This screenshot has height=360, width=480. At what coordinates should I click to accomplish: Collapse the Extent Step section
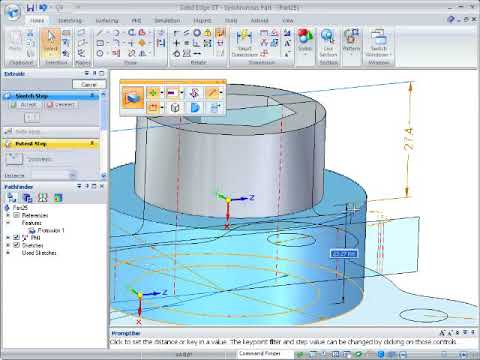coord(92,143)
